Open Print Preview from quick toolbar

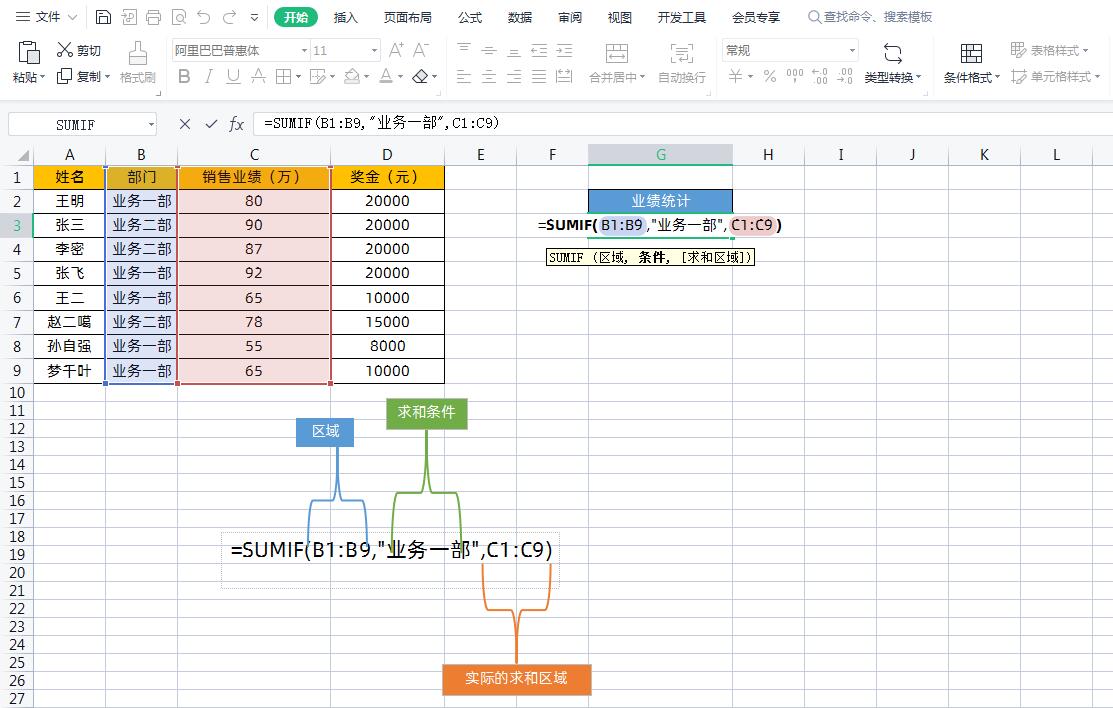click(x=178, y=17)
